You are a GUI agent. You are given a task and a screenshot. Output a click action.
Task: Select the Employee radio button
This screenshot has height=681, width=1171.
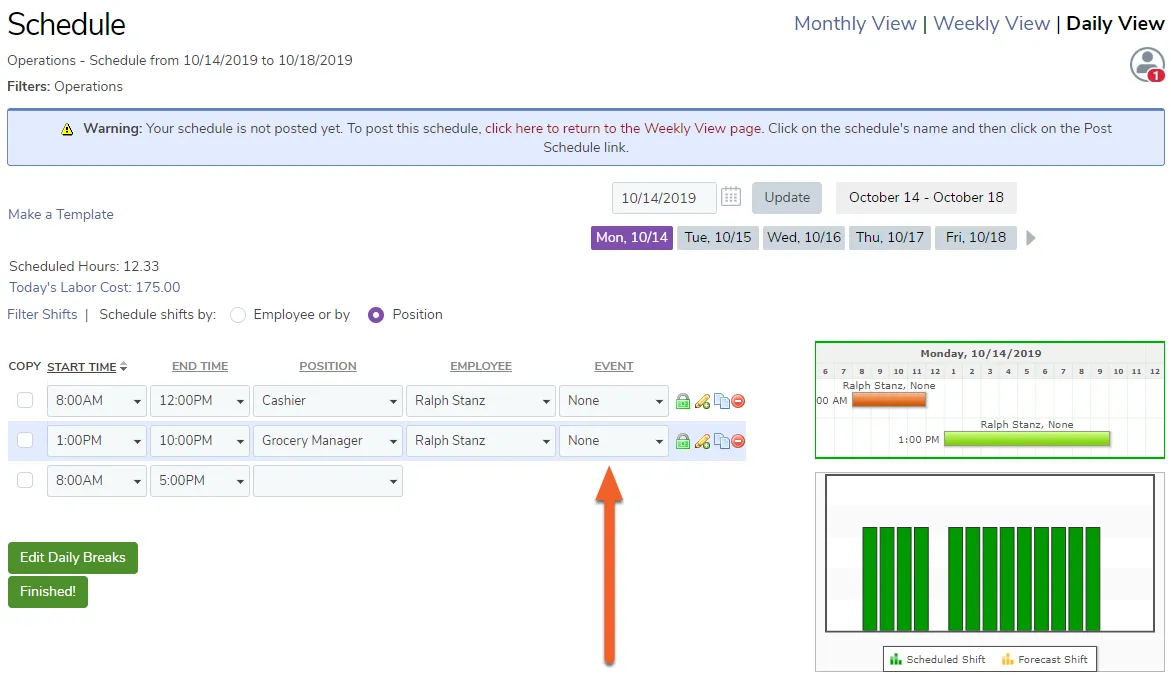click(237, 315)
